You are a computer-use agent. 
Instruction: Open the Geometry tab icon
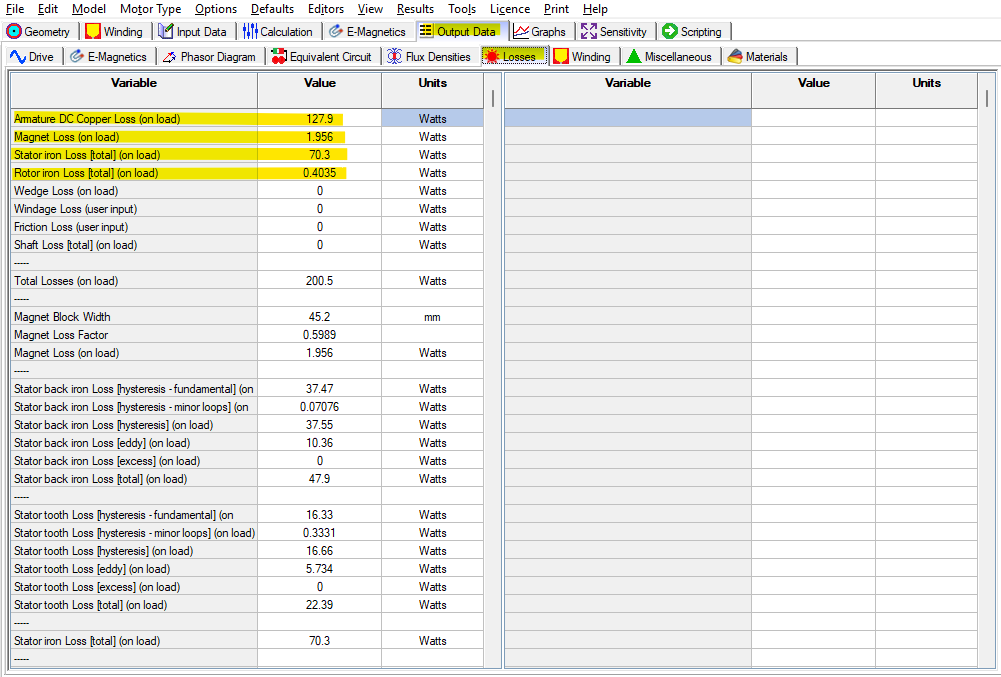[39, 31]
